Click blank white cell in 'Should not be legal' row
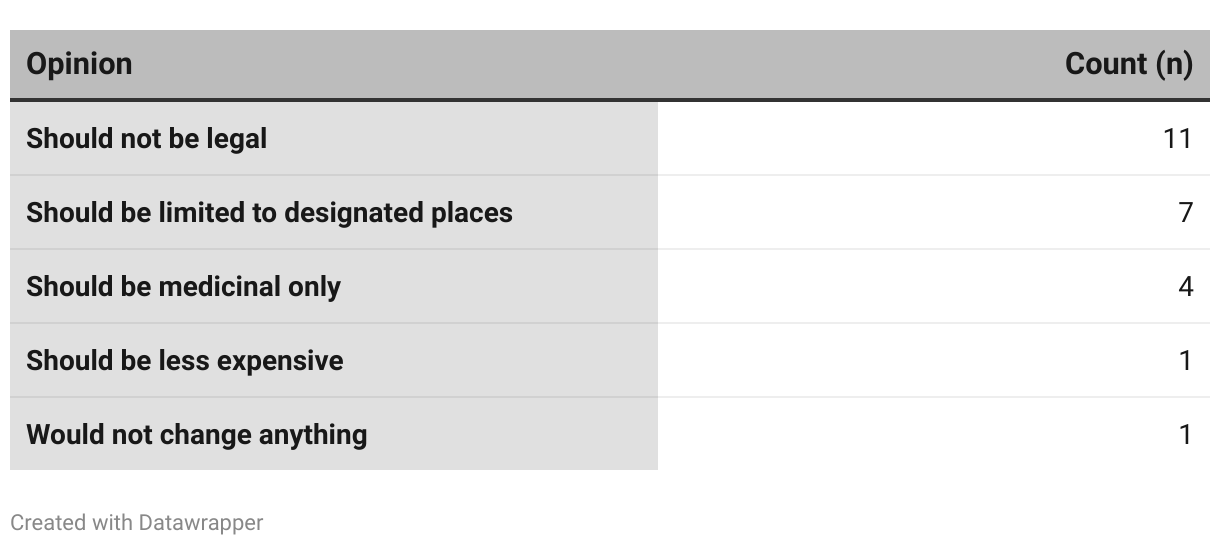1220x546 pixels. [900, 138]
